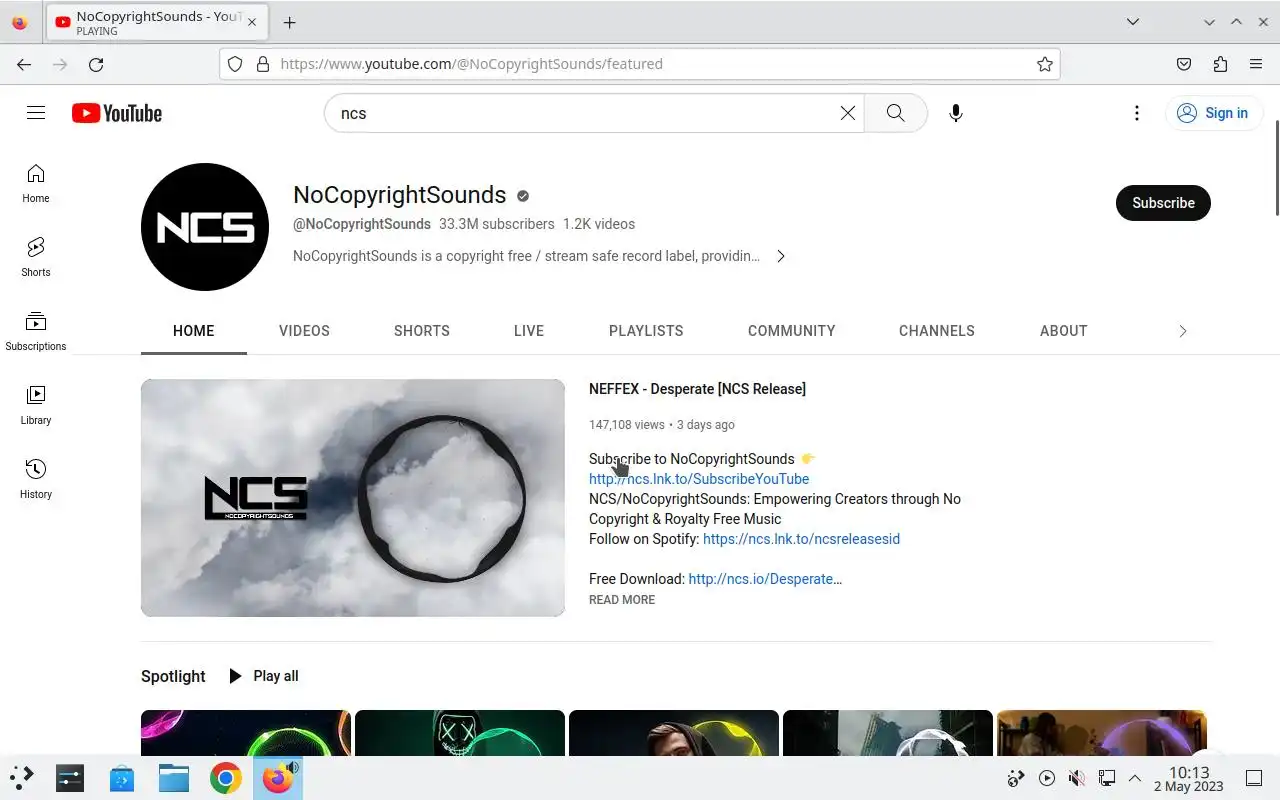This screenshot has height=800, width=1280.
Task: Close the NoCopyrightSounds tab
Action: point(251,22)
